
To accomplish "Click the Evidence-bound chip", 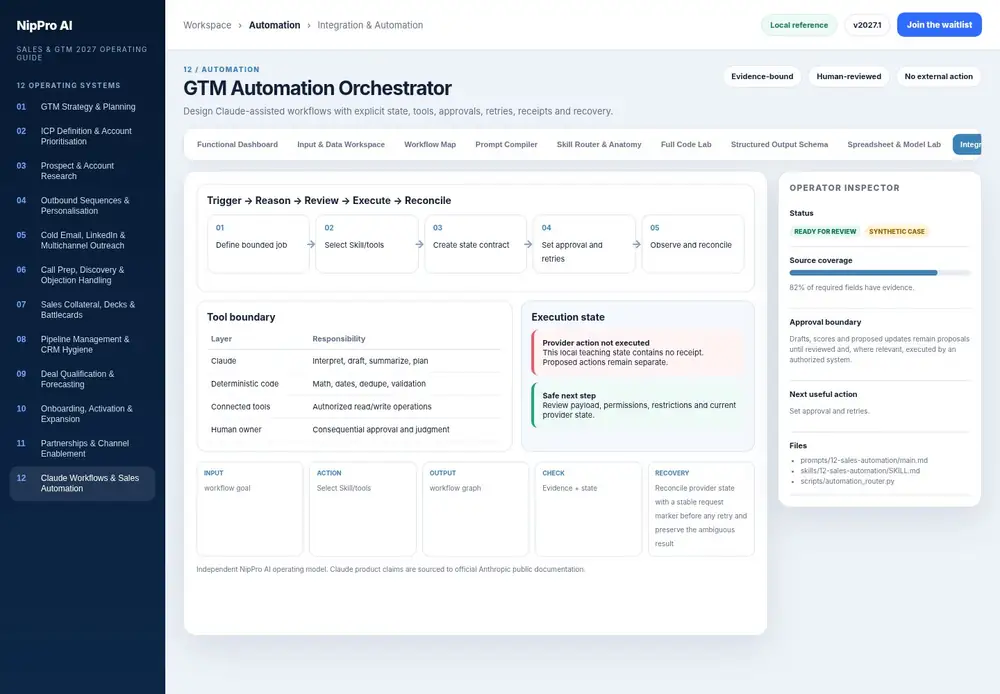I will 762,77.
